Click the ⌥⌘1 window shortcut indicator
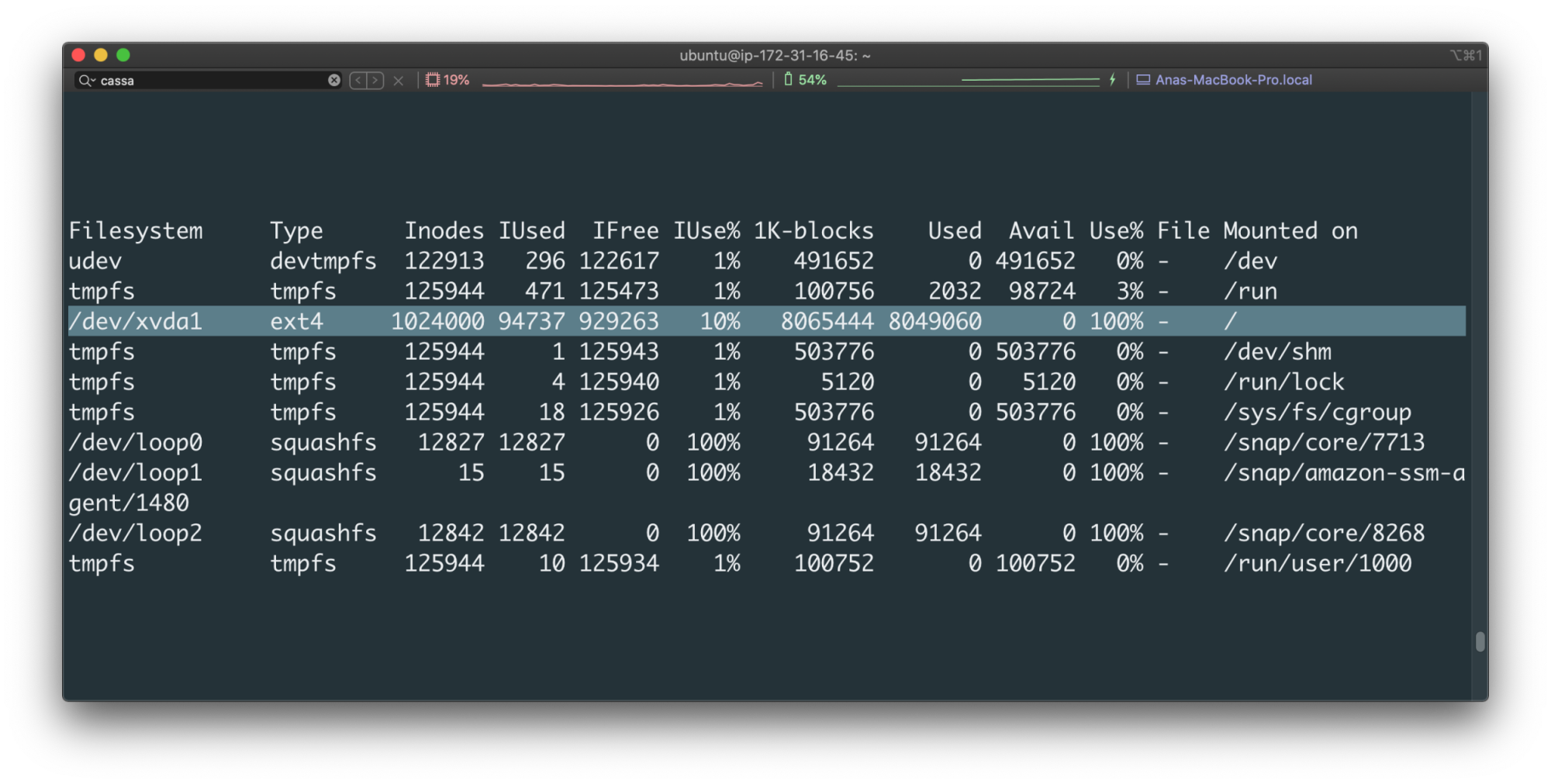Screen dimensions: 1551x784 [1466, 55]
